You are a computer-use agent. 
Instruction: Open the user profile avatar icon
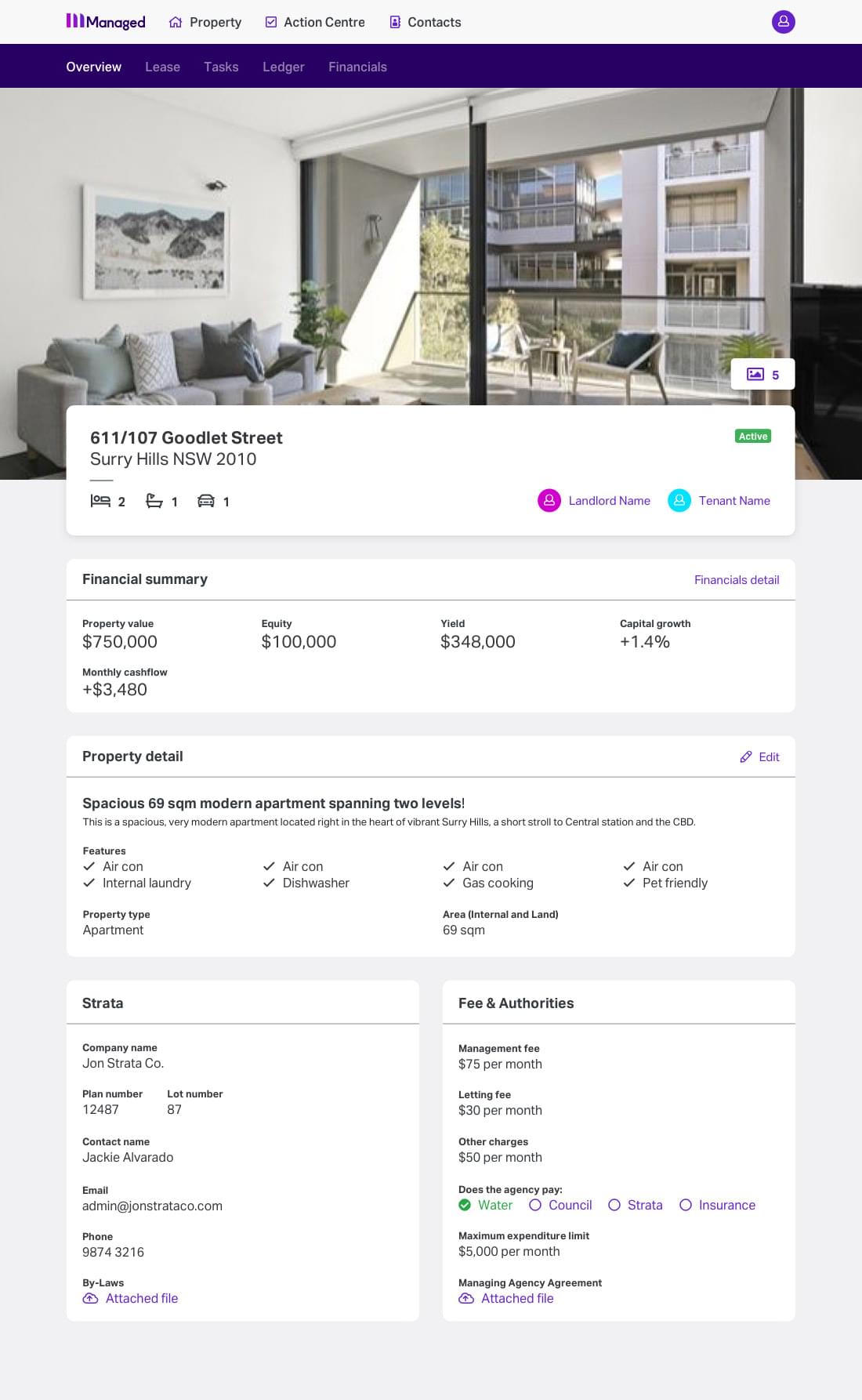(783, 22)
